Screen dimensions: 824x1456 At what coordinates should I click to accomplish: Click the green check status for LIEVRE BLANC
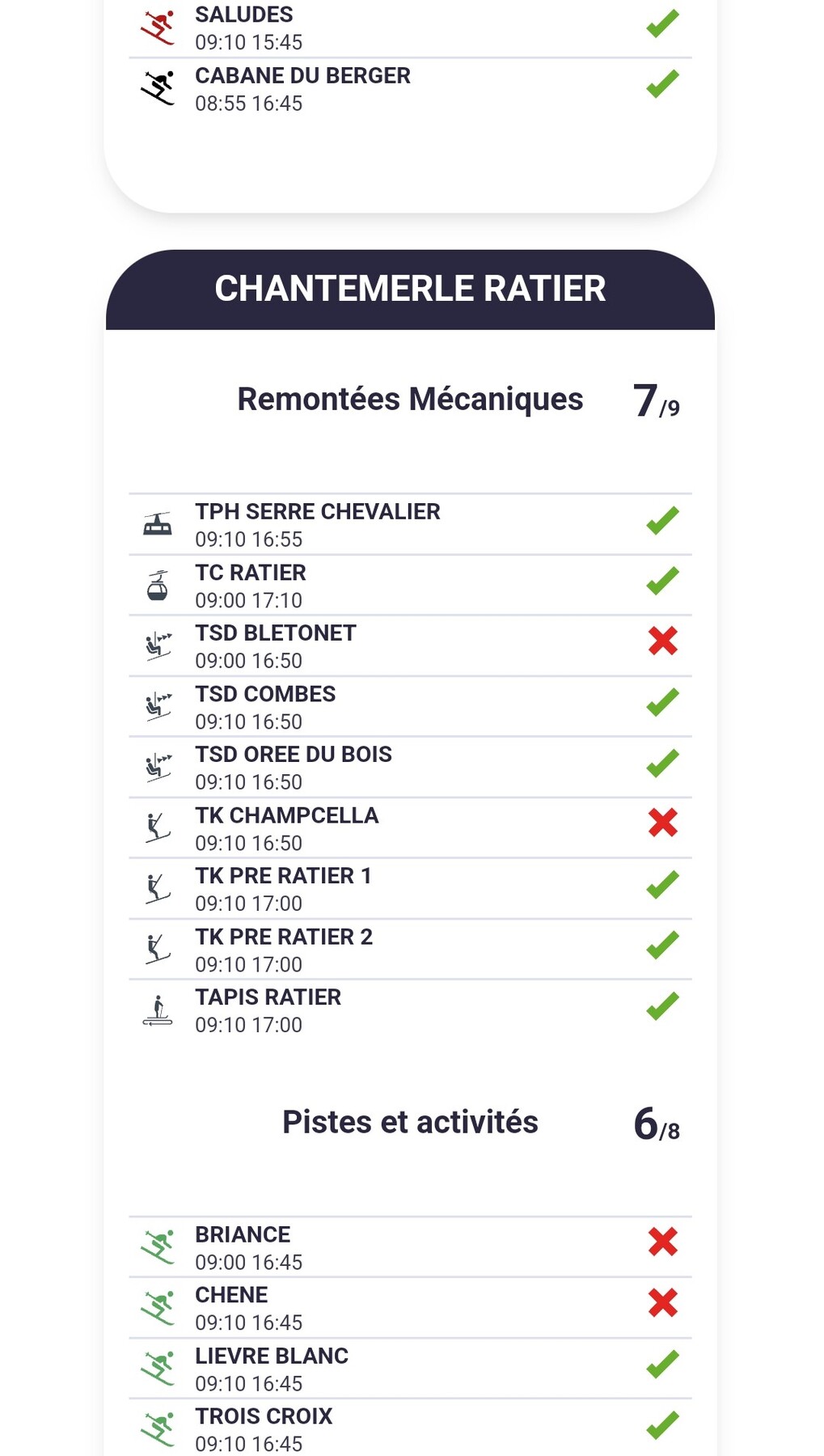(662, 1364)
